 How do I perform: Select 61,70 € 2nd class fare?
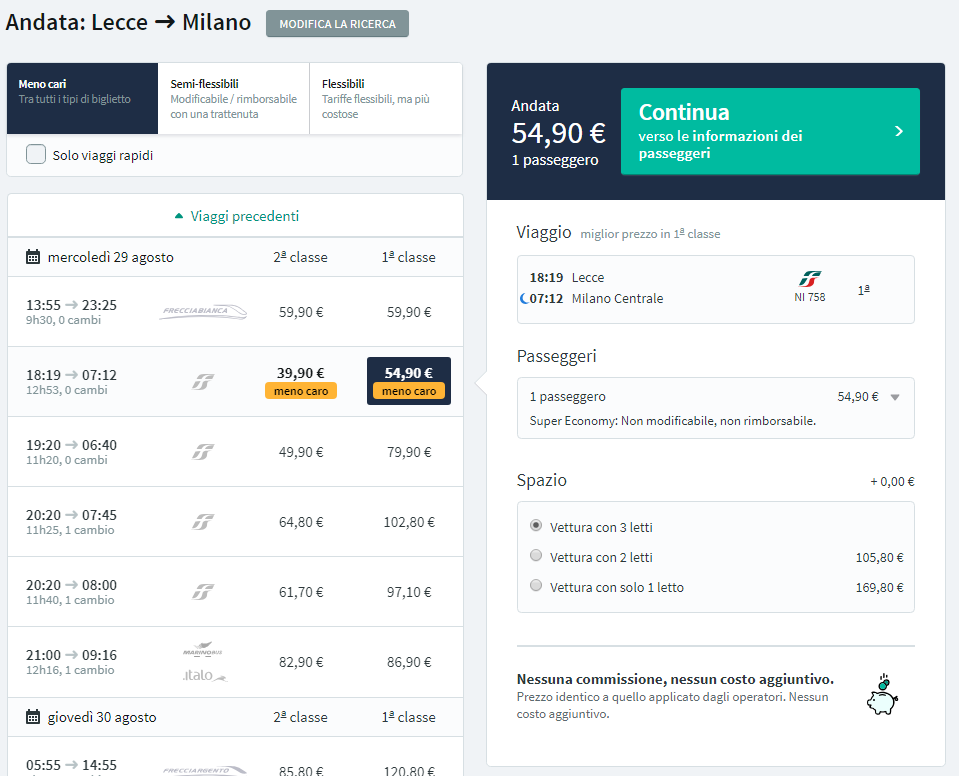(x=301, y=593)
